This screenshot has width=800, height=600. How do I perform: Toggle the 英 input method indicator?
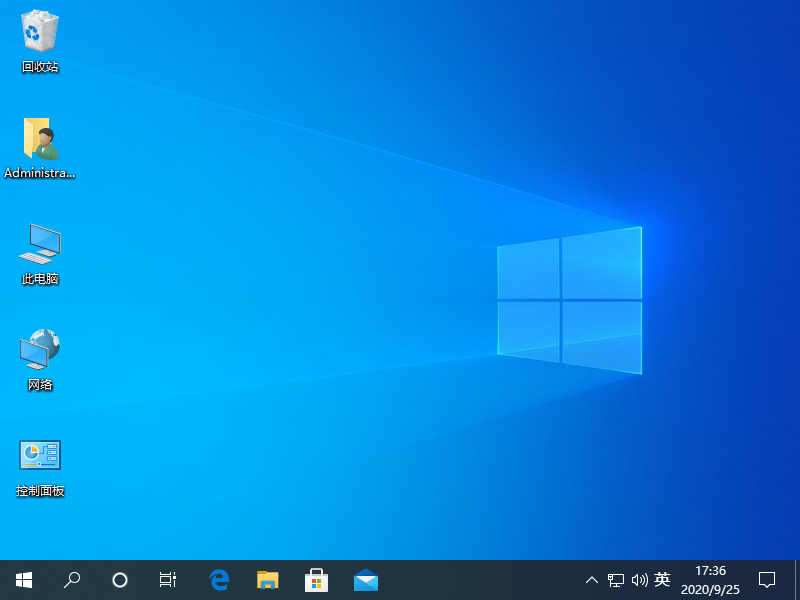coord(662,580)
